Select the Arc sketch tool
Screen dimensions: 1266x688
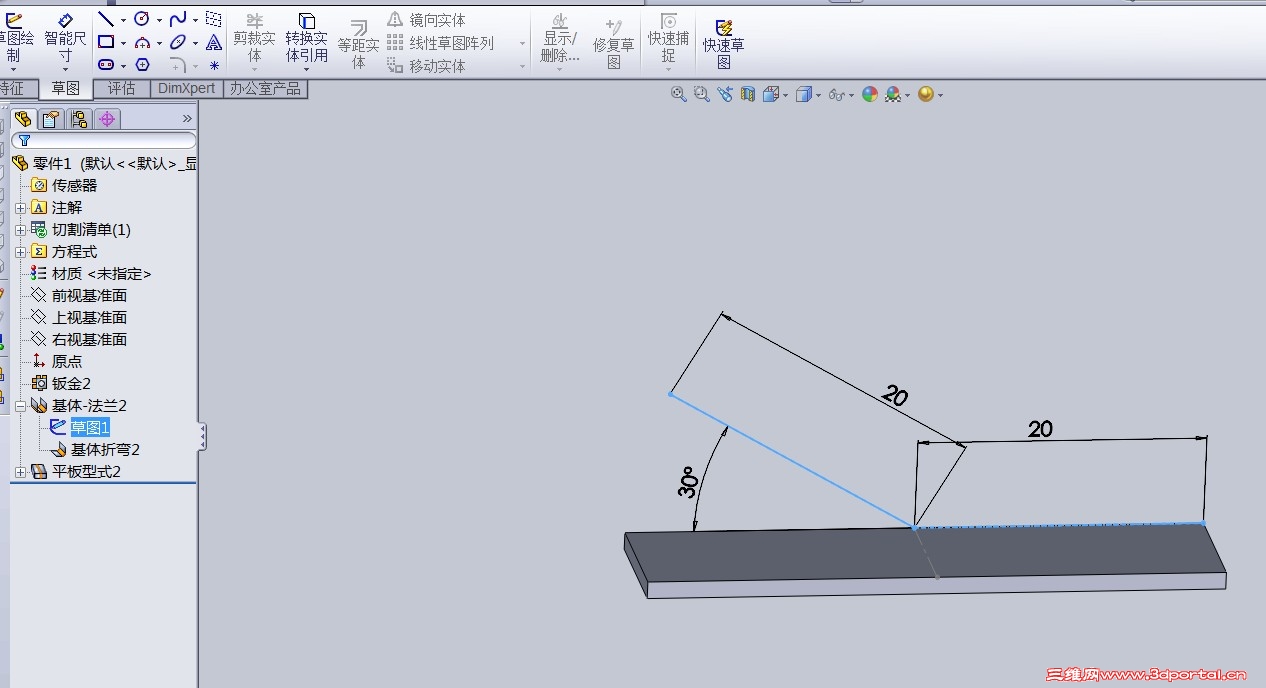pos(142,42)
